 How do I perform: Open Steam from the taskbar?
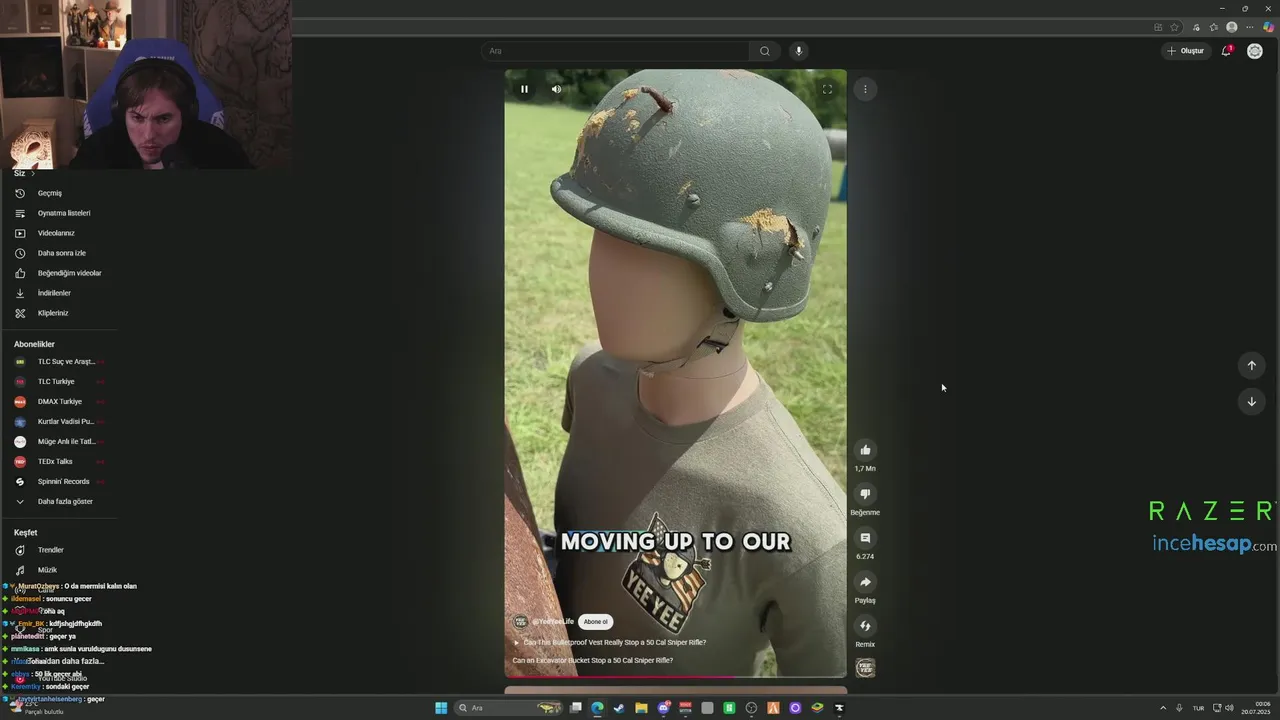tap(619, 708)
